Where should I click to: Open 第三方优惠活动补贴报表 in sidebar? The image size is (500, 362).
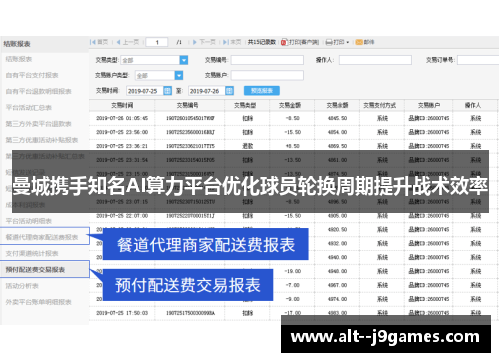coord(42,140)
